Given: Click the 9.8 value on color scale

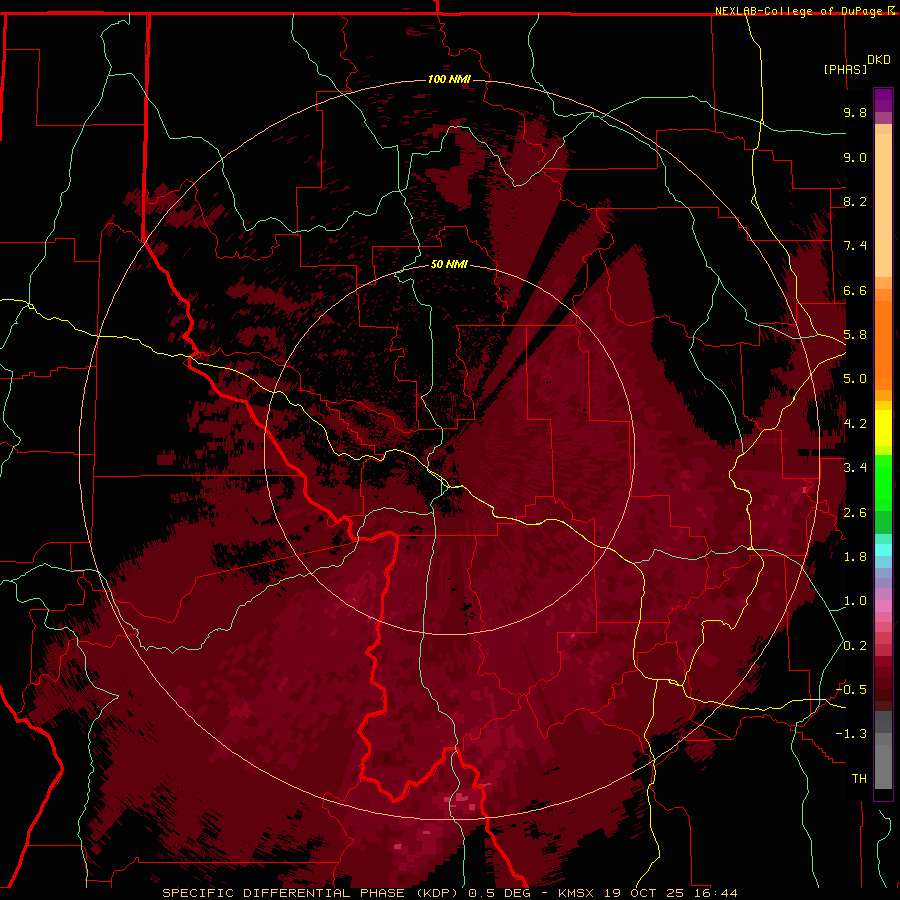Looking at the screenshot, I should 855,112.
